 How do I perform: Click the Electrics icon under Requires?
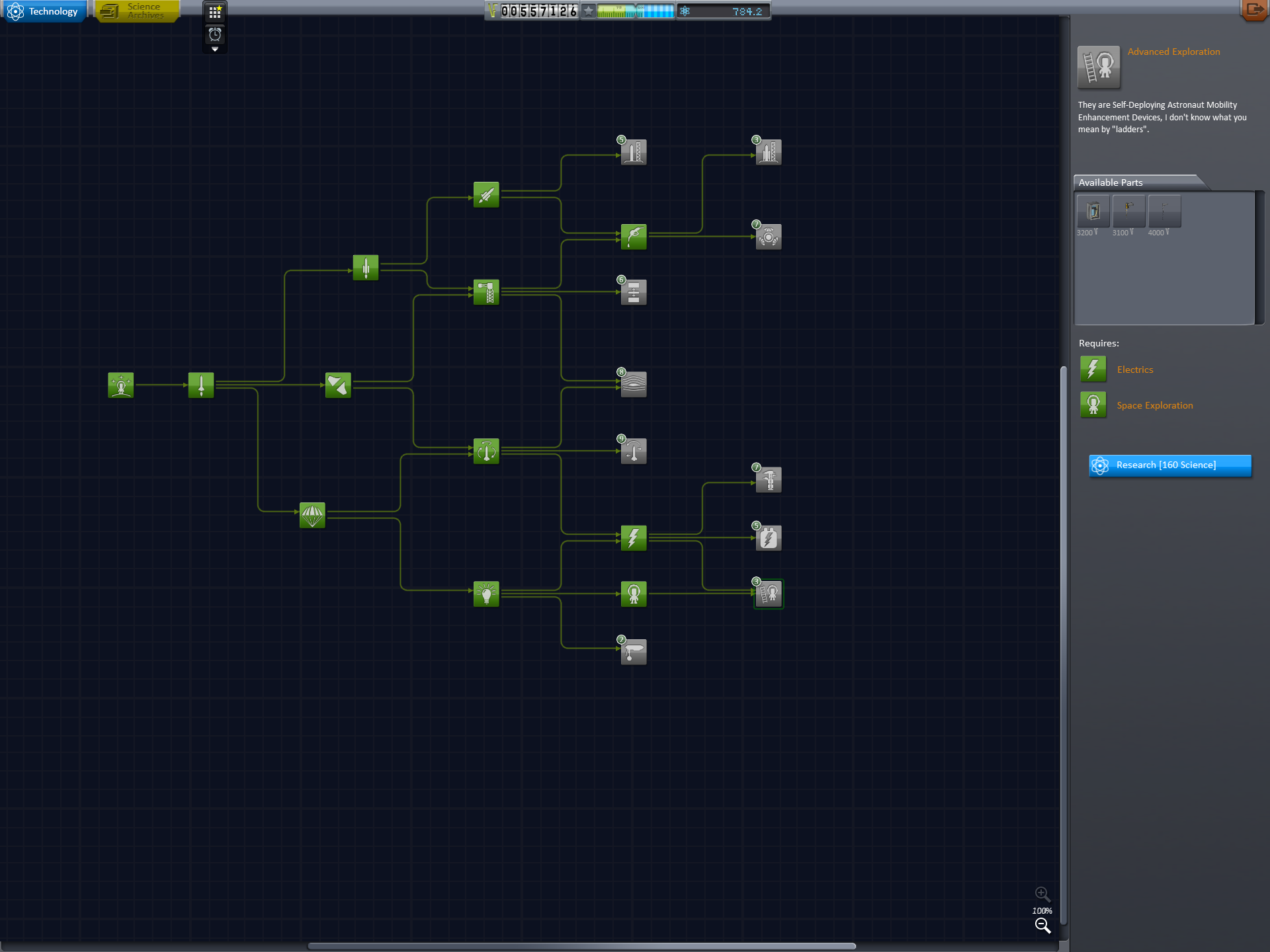click(1093, 369)
